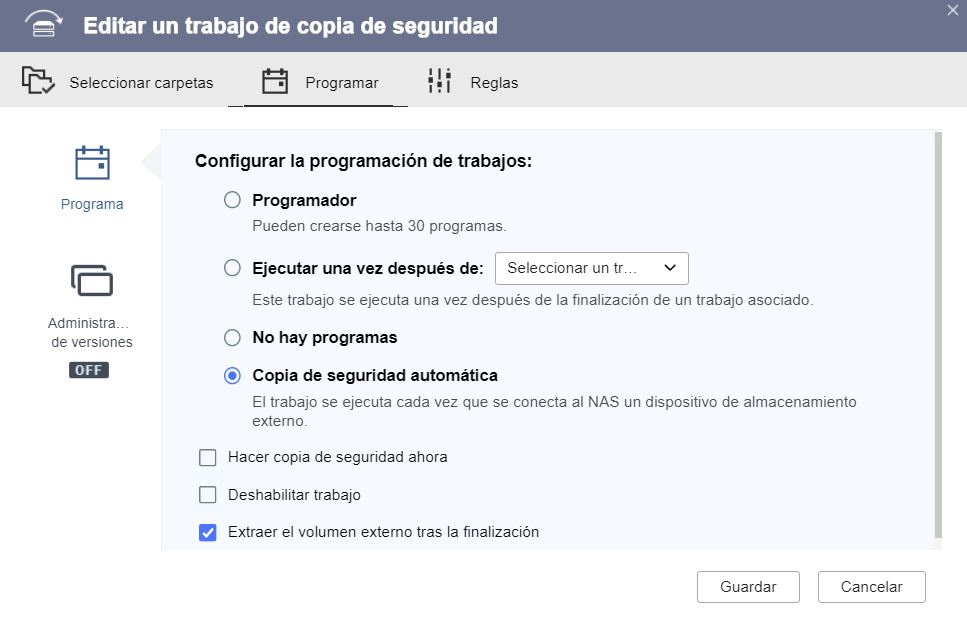
Task: Click the backup job icon in title bar
Action: [x=42, y=25]
